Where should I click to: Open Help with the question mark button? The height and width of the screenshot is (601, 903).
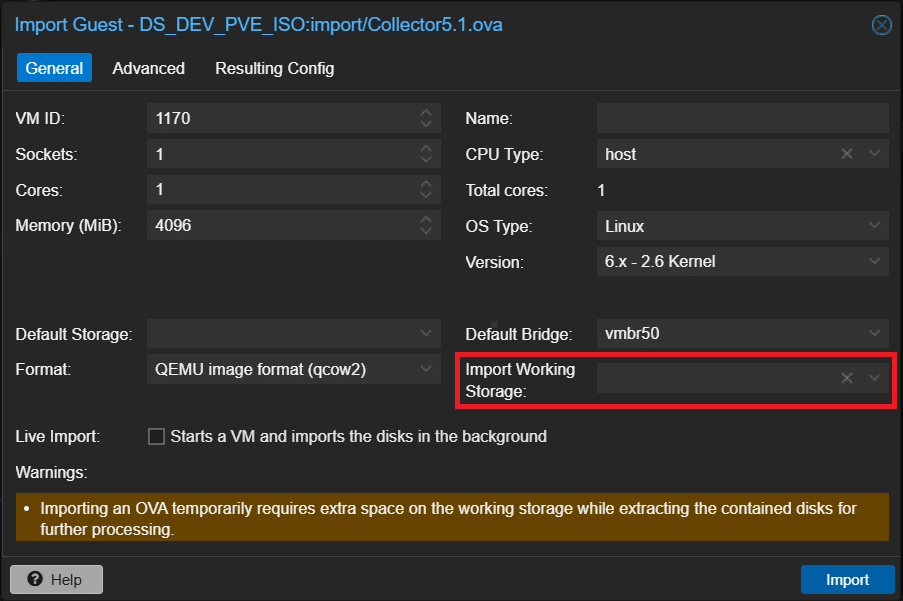coord(56,579)
